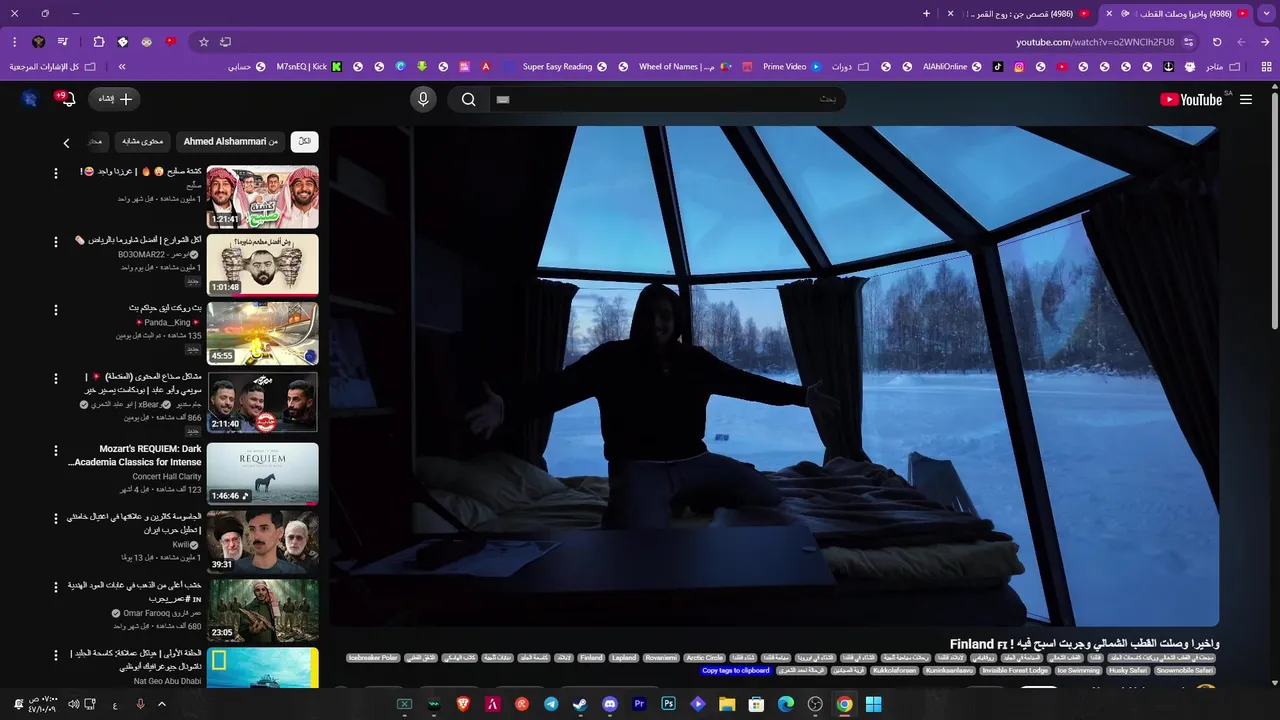
Task: Open the 23:05 Omar Farooq thumbnail
Action: [x=262, y=610]
